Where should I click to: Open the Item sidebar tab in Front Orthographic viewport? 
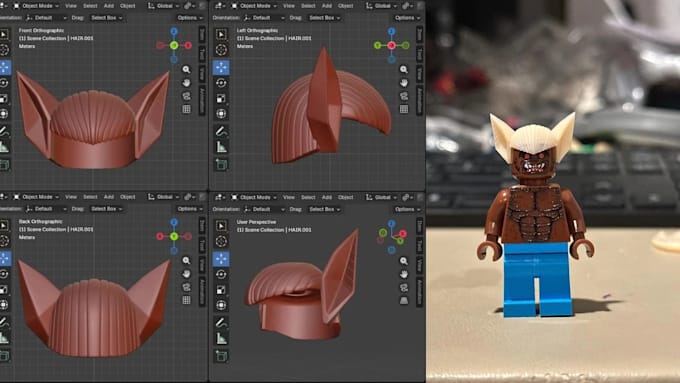tap(203, 35)
